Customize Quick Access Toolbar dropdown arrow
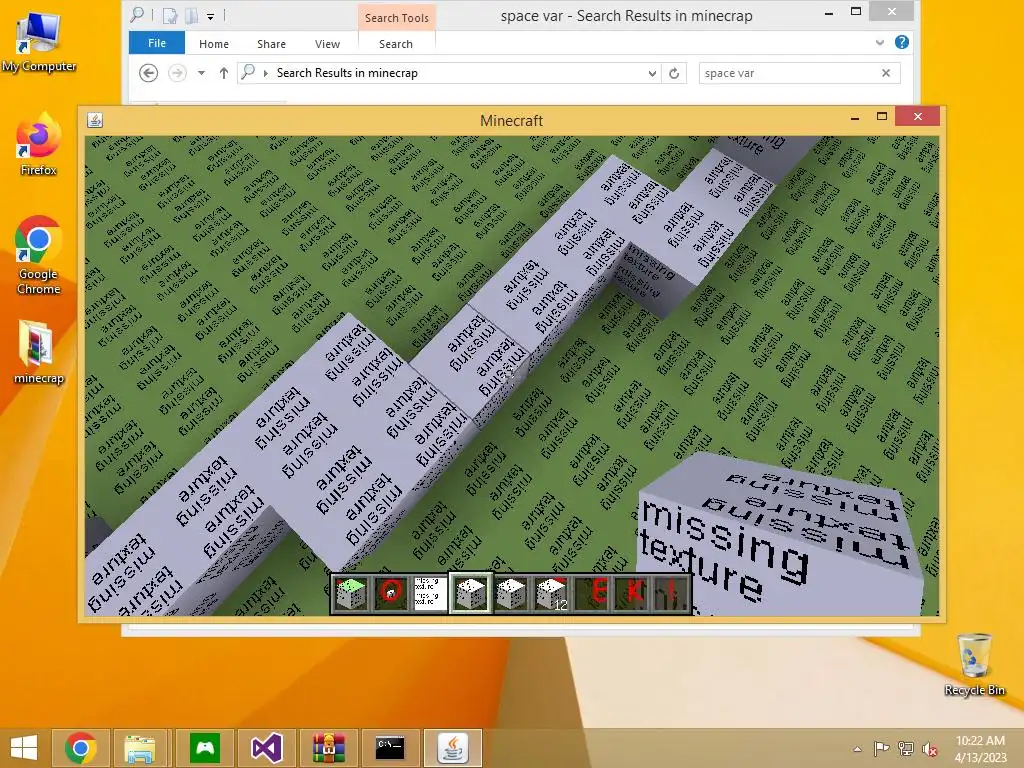 [210, 16]
